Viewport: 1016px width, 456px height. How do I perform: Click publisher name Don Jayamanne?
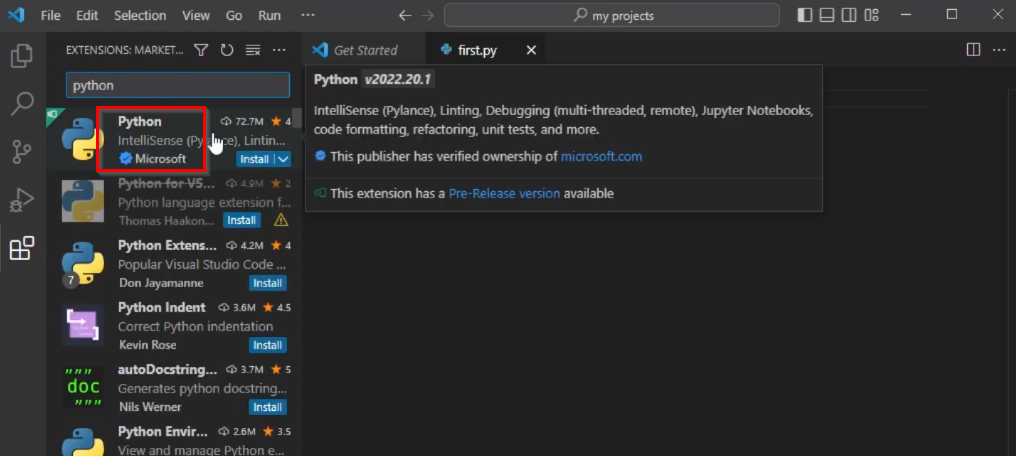tap(161, 283)
